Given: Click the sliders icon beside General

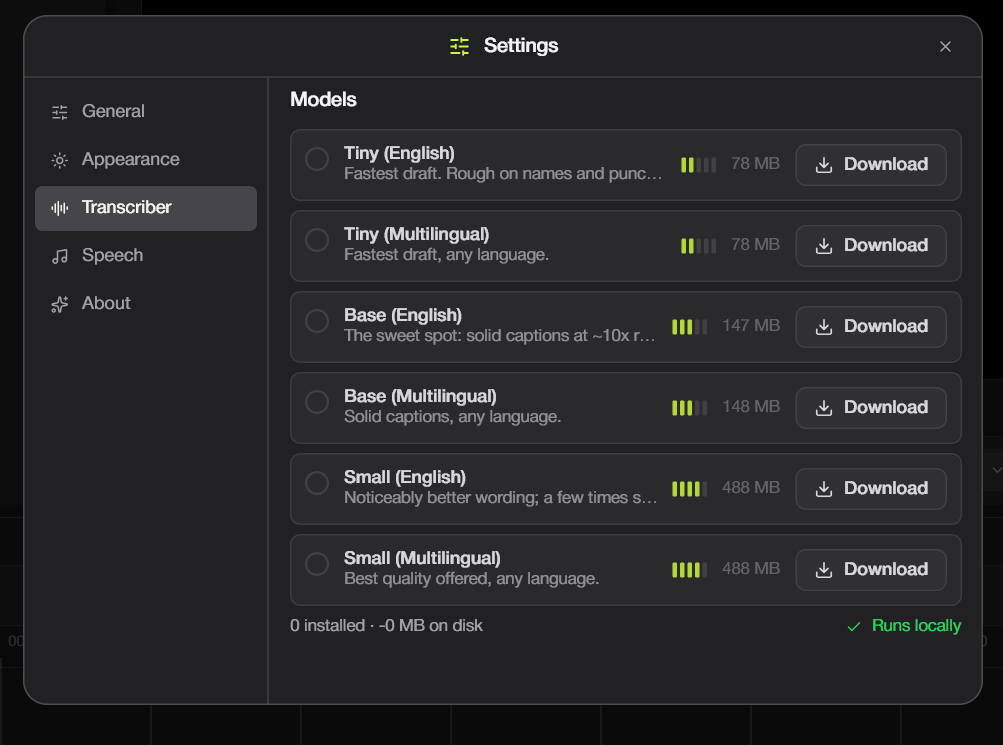Looking at the screenshot, I should (x=59, y=113).
